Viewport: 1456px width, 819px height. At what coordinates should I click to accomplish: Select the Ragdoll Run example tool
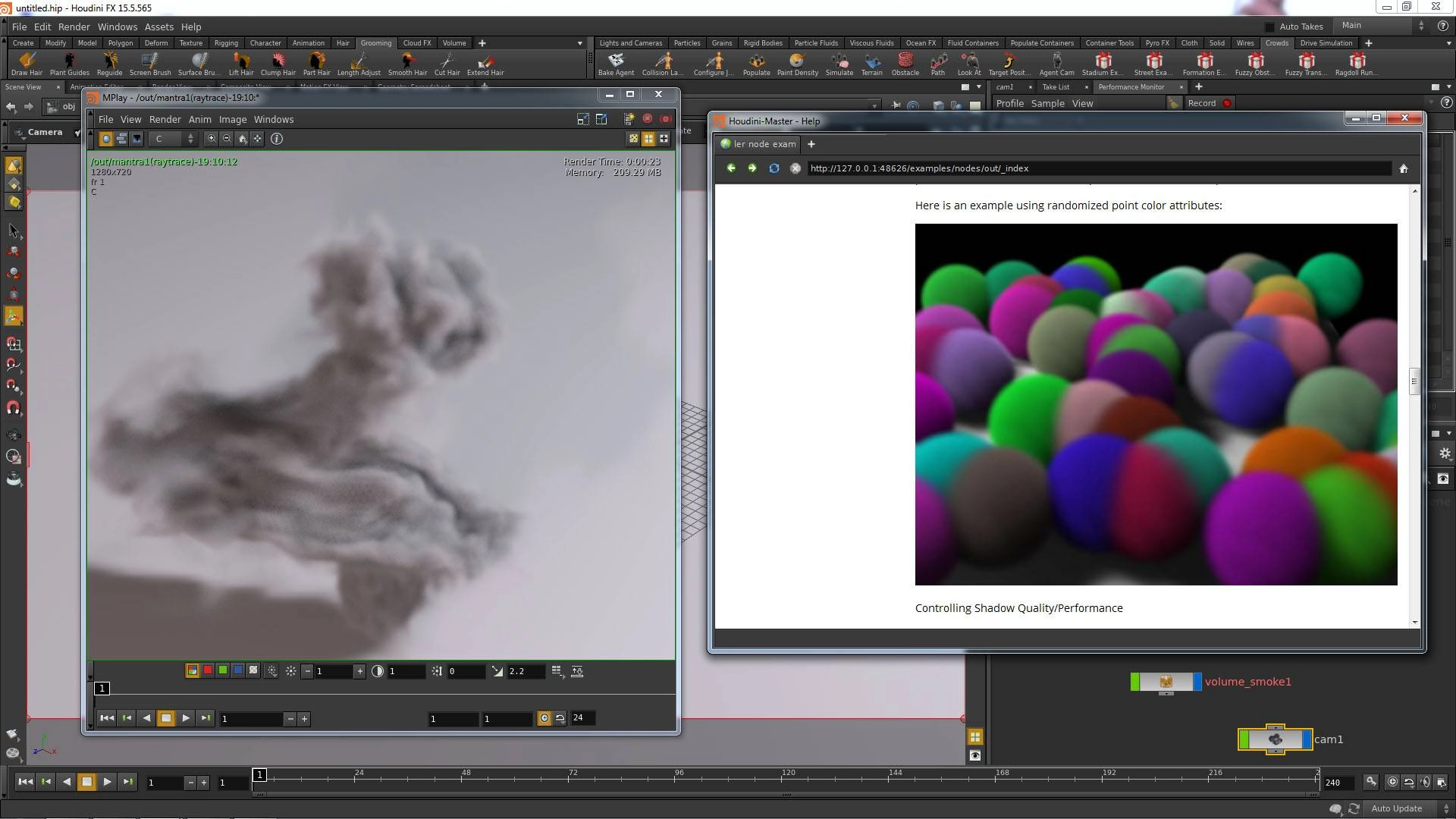(1356, 64)
